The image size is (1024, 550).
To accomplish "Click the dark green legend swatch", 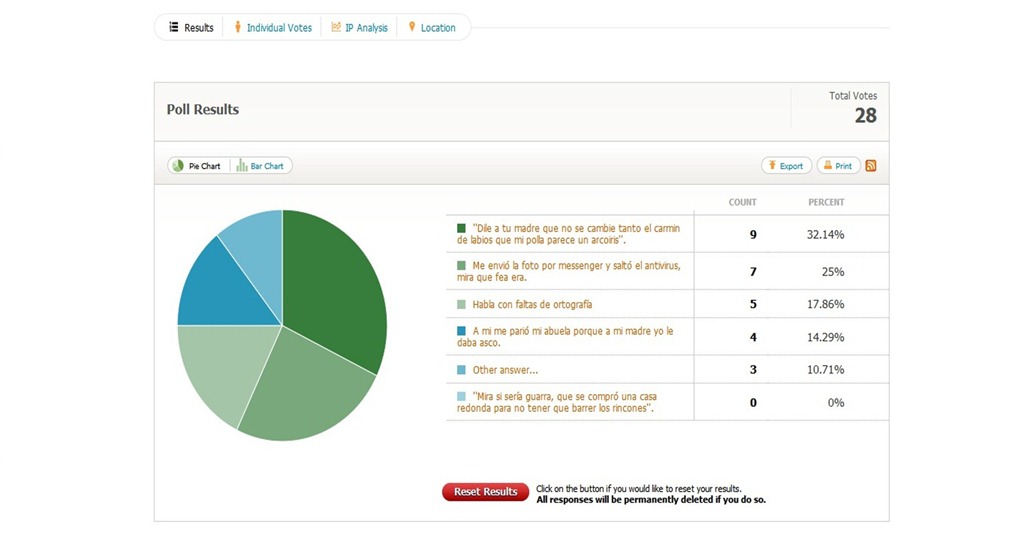I will [461, 228].
